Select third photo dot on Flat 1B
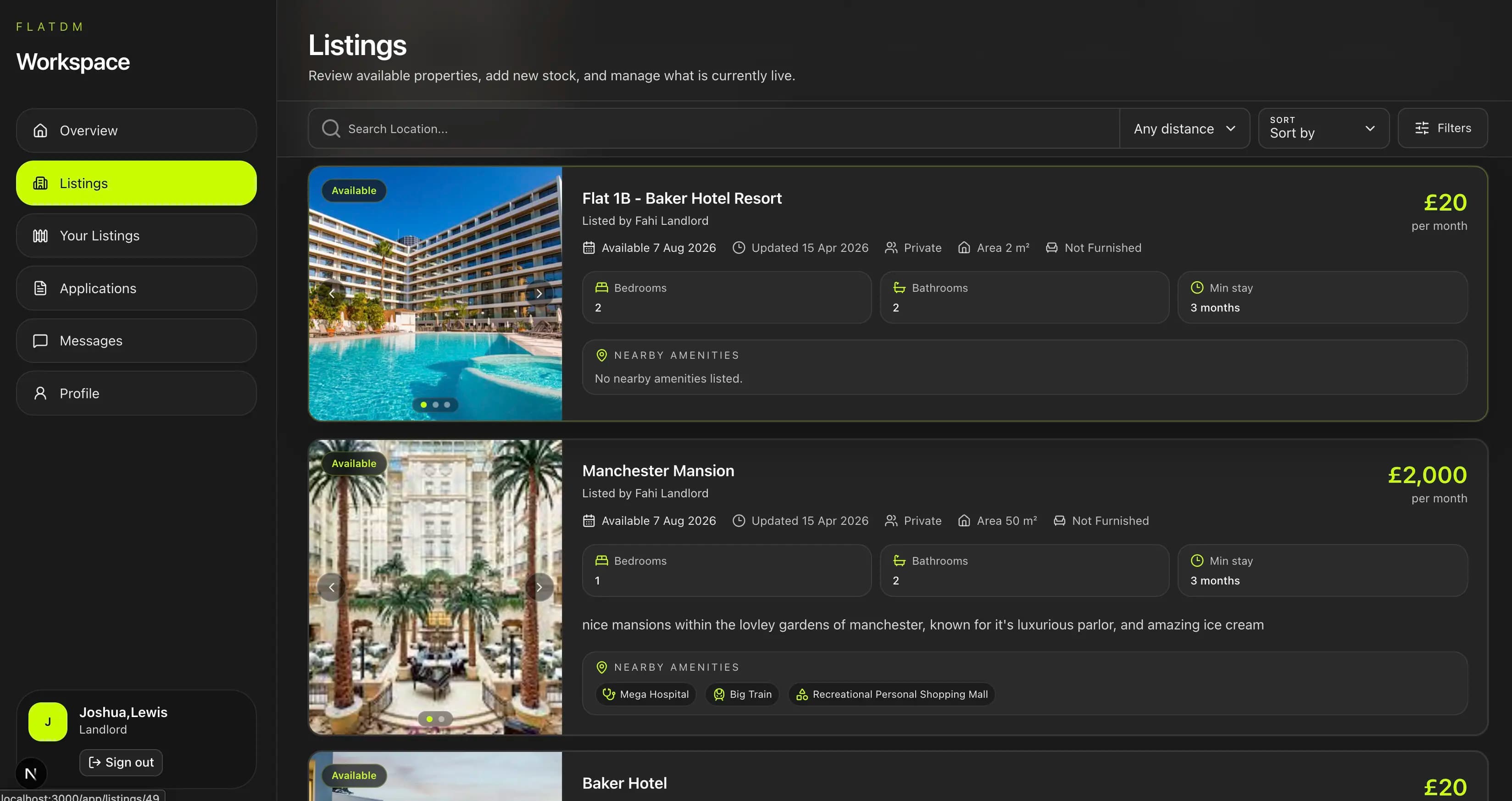1512x801 pixels. [447, 405]
